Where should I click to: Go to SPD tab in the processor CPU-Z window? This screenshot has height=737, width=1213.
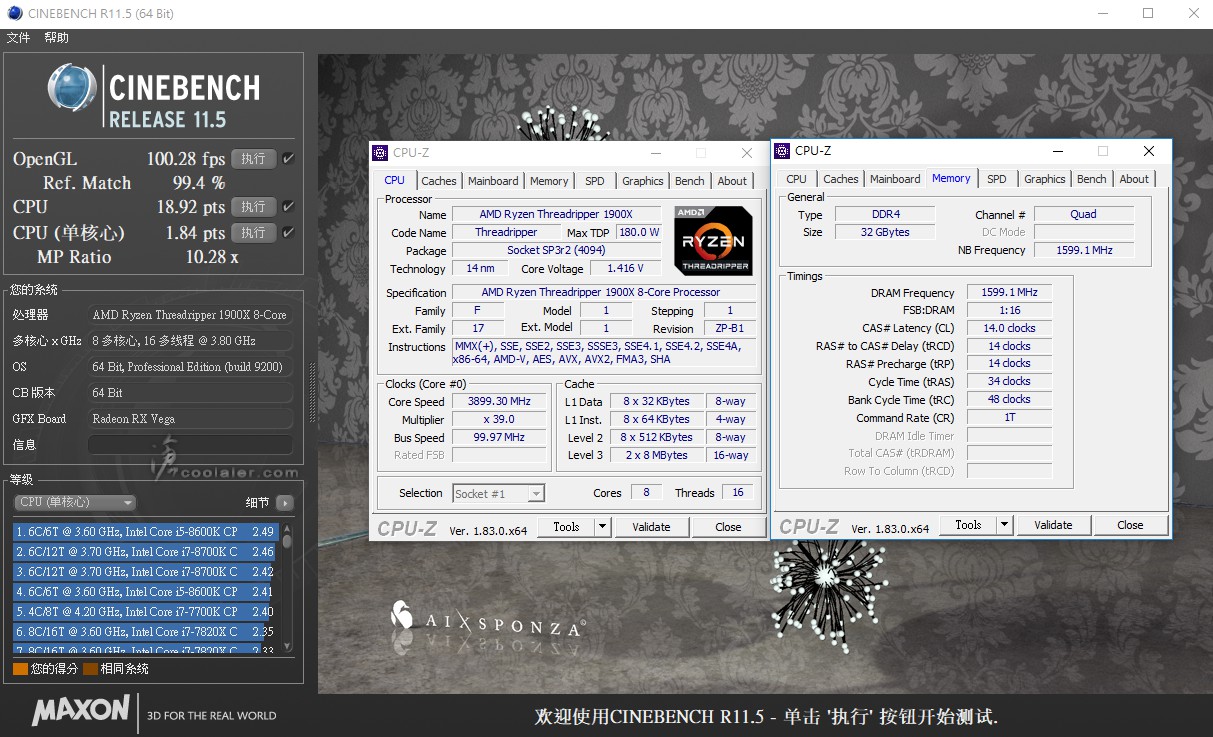[x=595, y=181]
